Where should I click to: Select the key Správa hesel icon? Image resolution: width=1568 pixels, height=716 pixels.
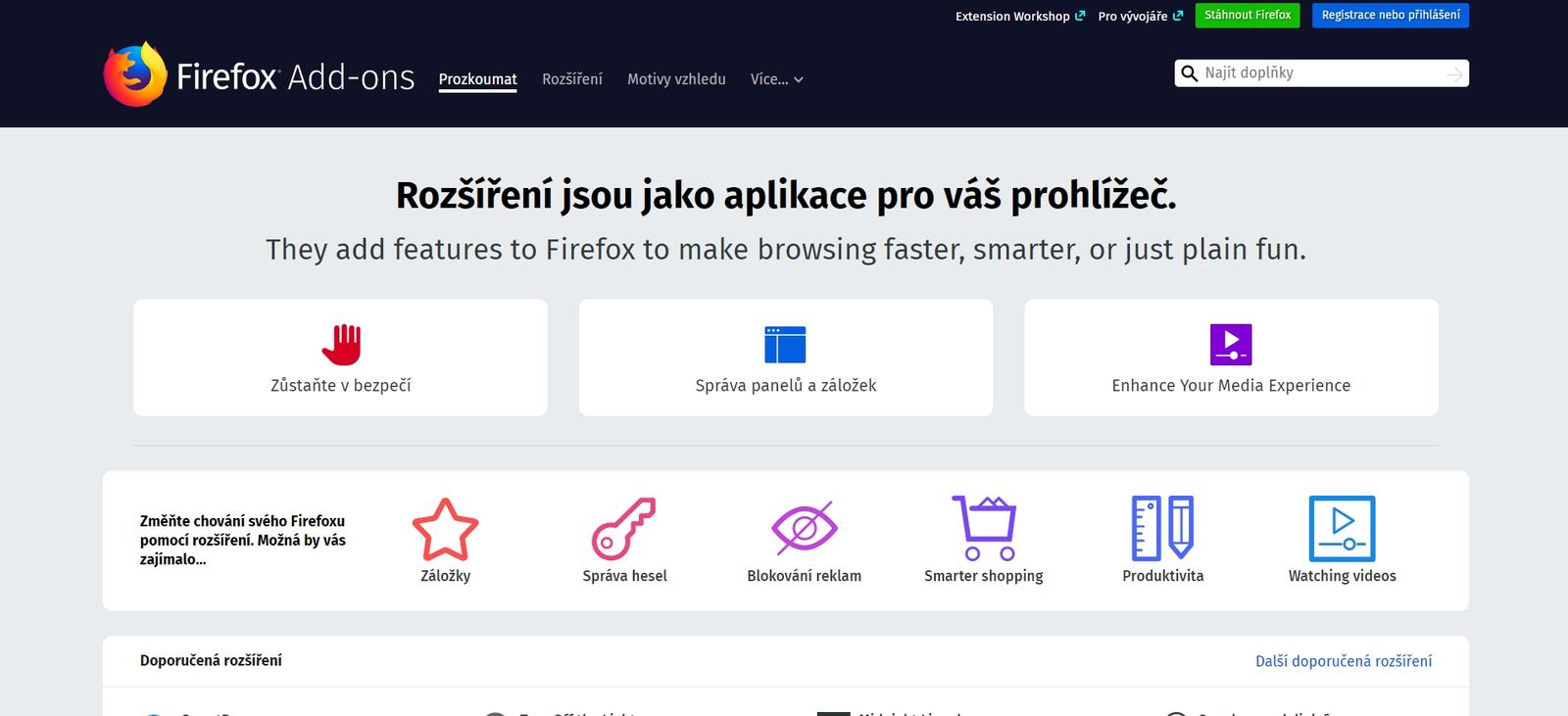(624, 529)
